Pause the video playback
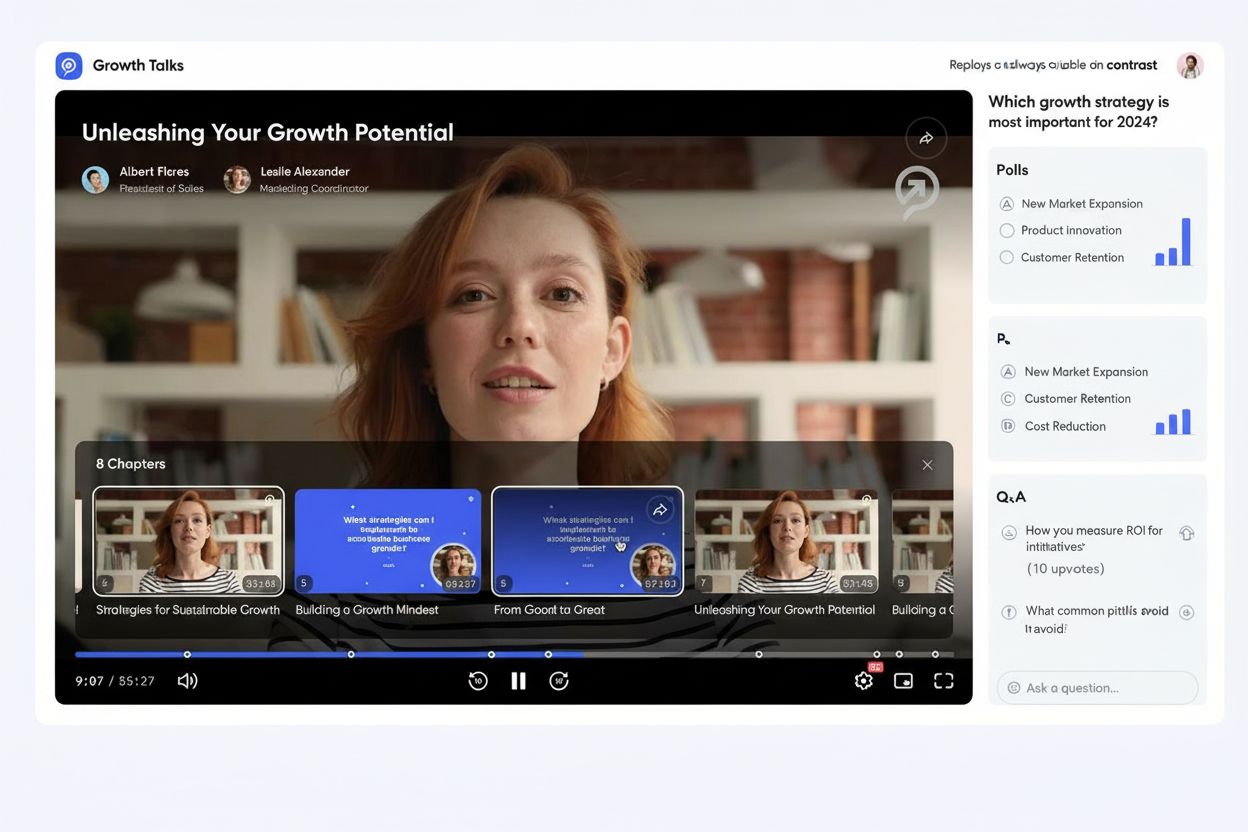Screen dimensions: 1248x832 518,681
